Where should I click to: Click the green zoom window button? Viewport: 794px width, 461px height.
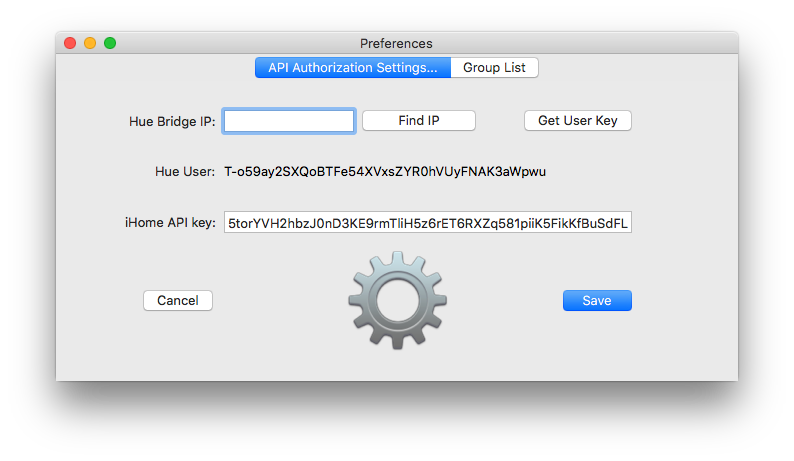point(110,43)
